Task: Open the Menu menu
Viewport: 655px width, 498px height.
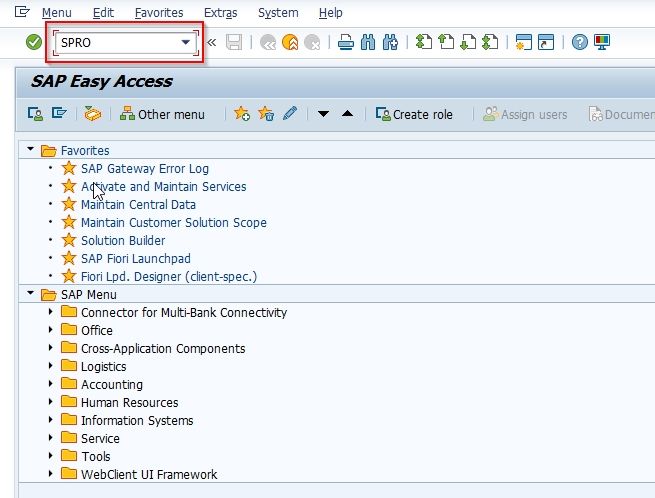Action: click(x=56, y=13)
